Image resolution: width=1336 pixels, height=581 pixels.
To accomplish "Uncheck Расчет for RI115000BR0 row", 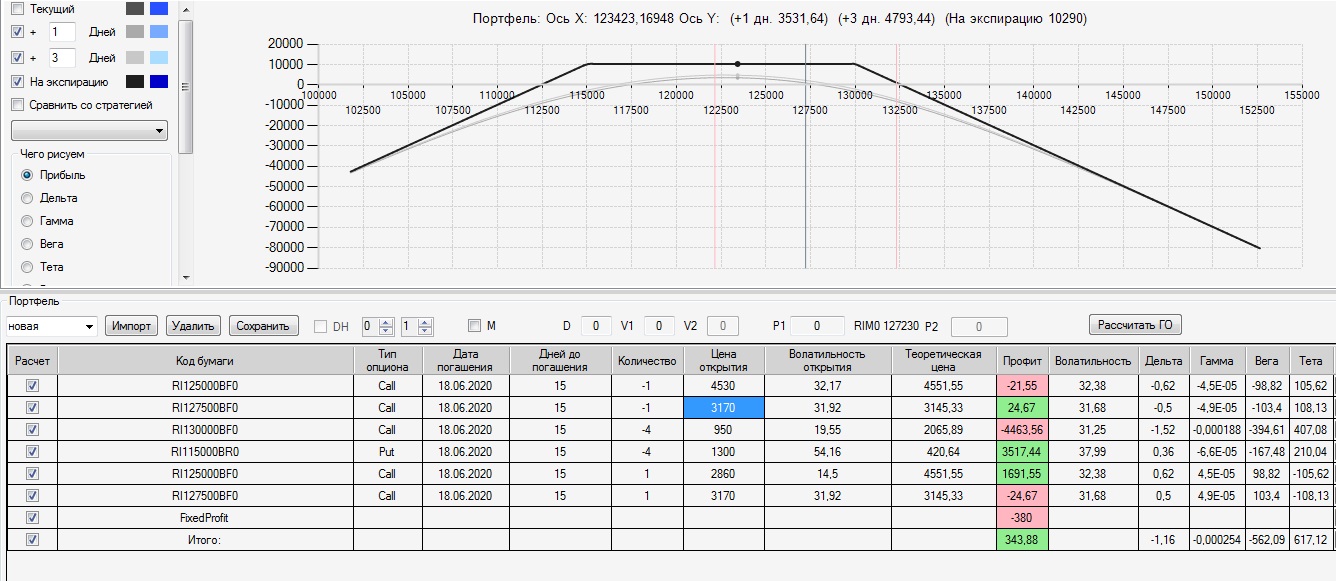I will point(32,451).
